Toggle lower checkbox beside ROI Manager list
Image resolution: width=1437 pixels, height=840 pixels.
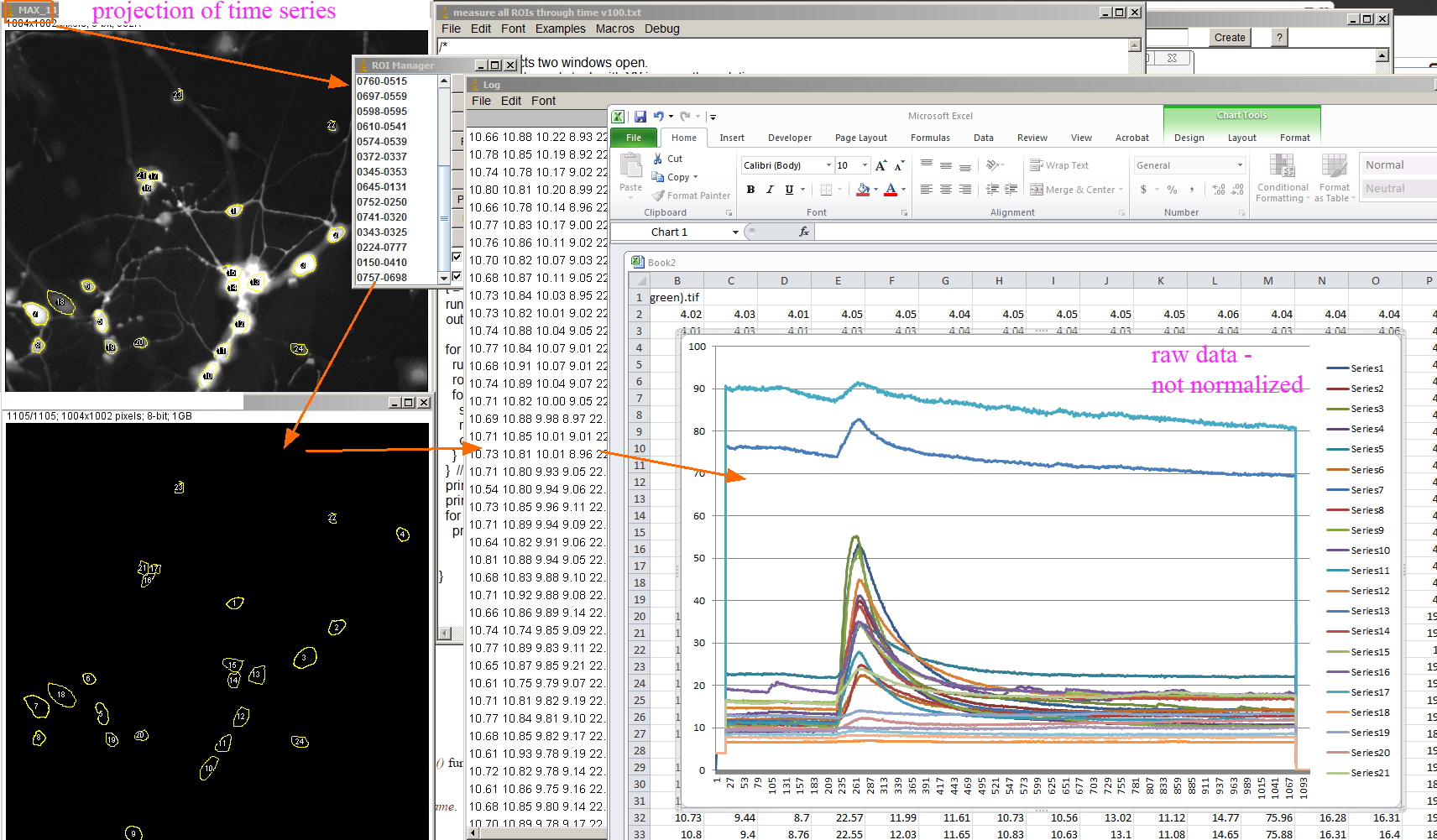tap(457, 276)
